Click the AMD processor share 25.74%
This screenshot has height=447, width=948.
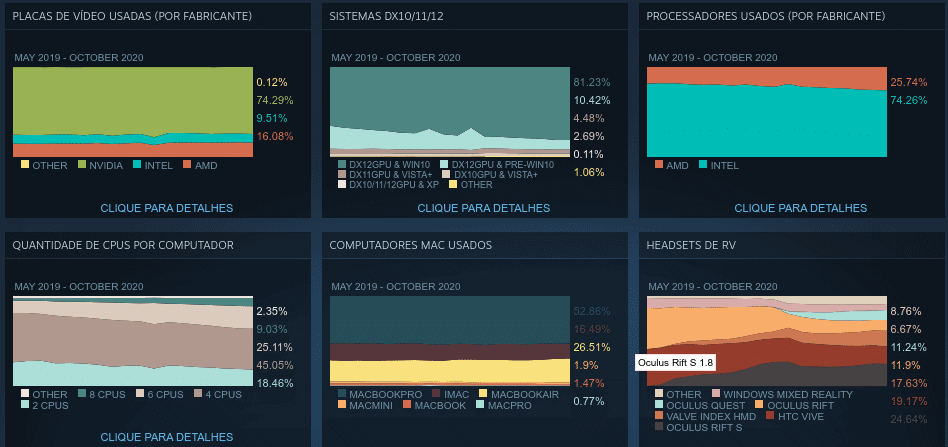click(x=909, y=82)
